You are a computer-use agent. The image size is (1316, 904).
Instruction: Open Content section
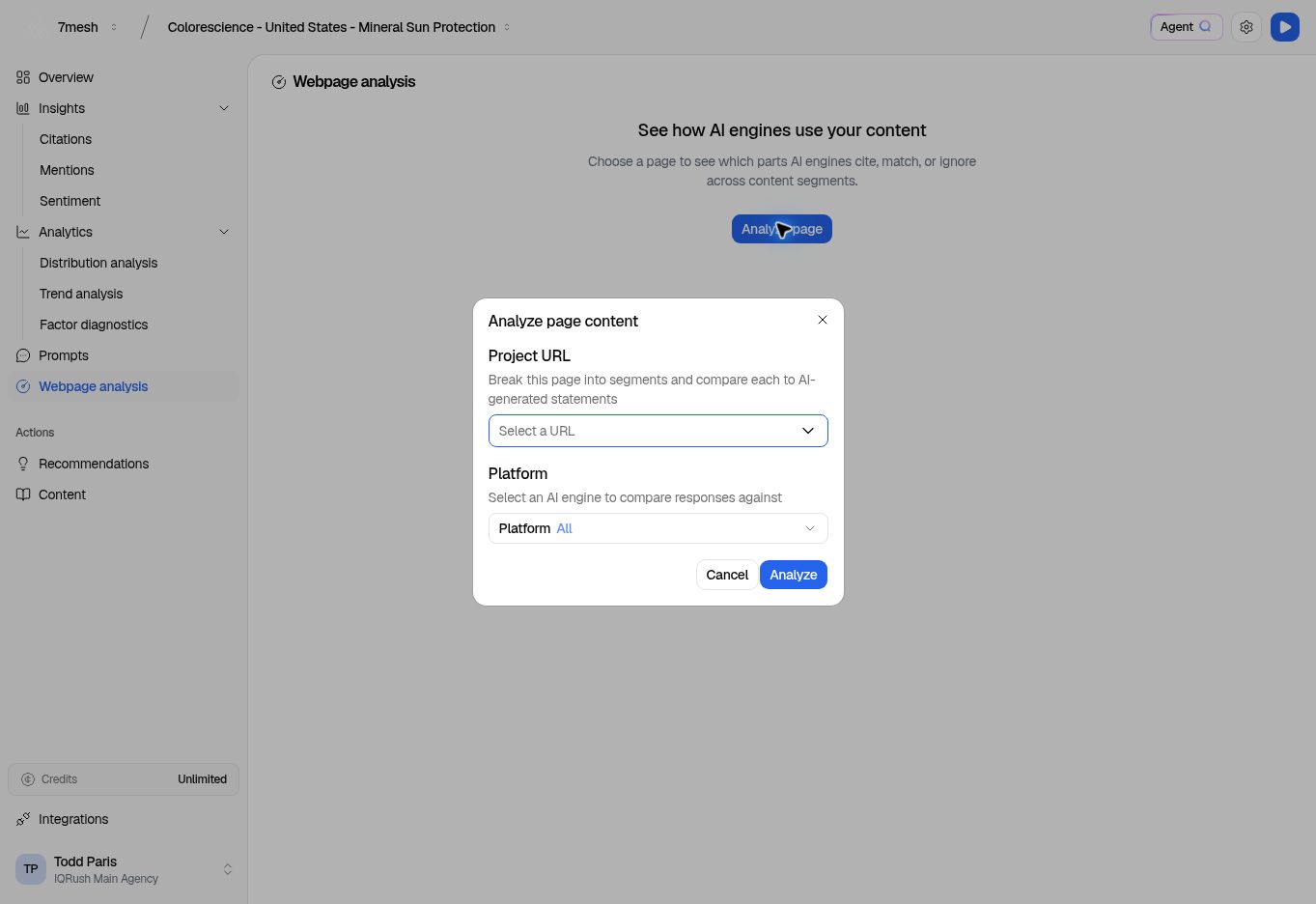[62, 494]
